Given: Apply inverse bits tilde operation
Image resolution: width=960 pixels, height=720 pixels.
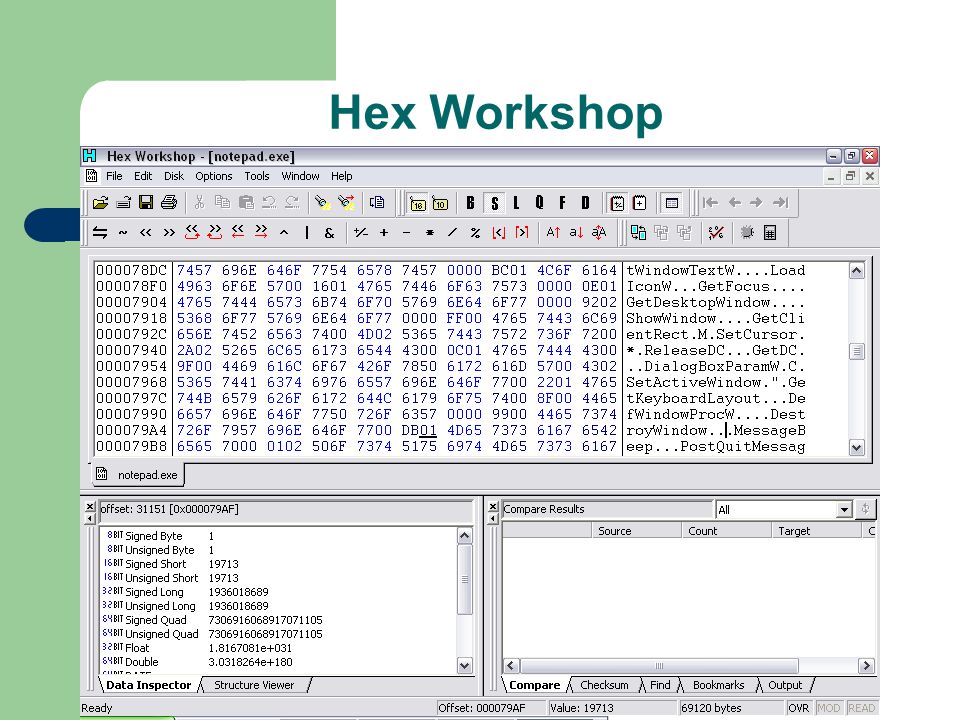Looking at the screenshot, I should tap(123, 233).
